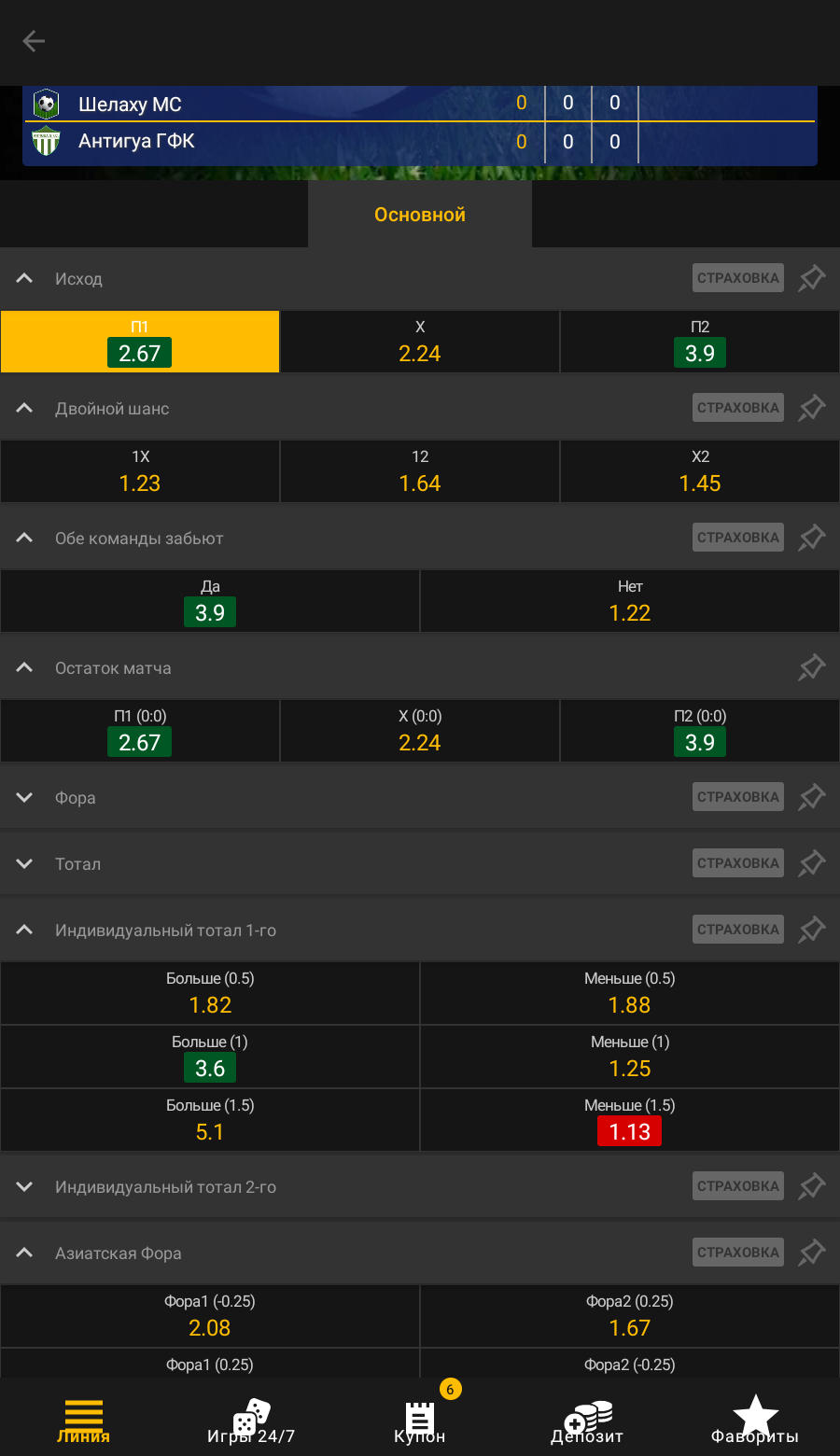The image size is (840, 1456).
Task: Tap the Шелаху МС team logo
Action: coord(46,104)
